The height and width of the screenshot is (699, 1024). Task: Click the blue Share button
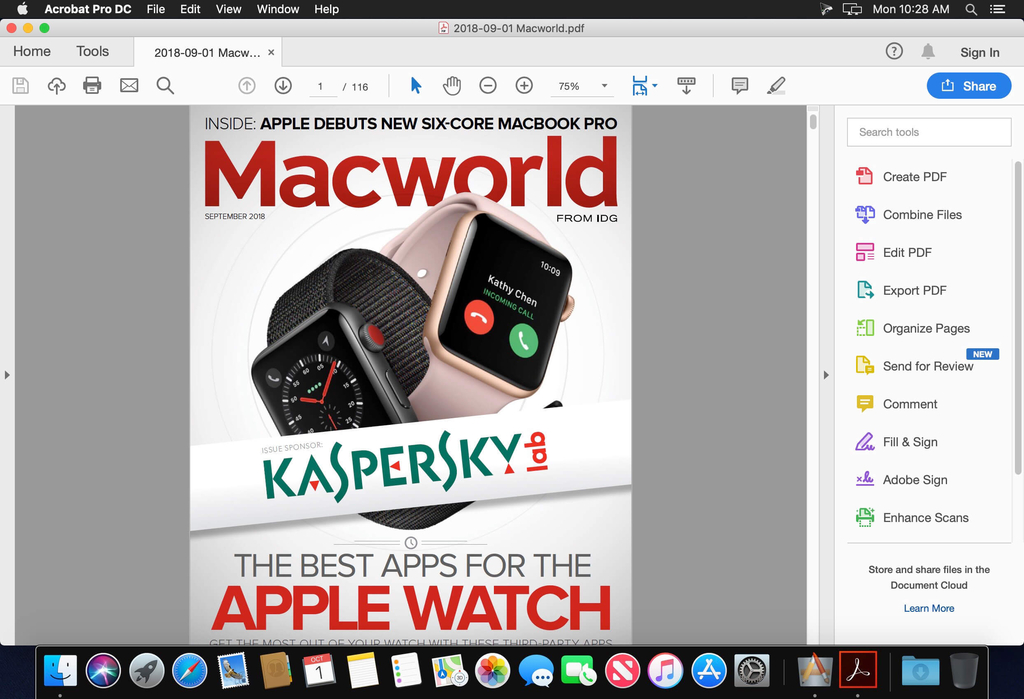(x=968, y=86)
